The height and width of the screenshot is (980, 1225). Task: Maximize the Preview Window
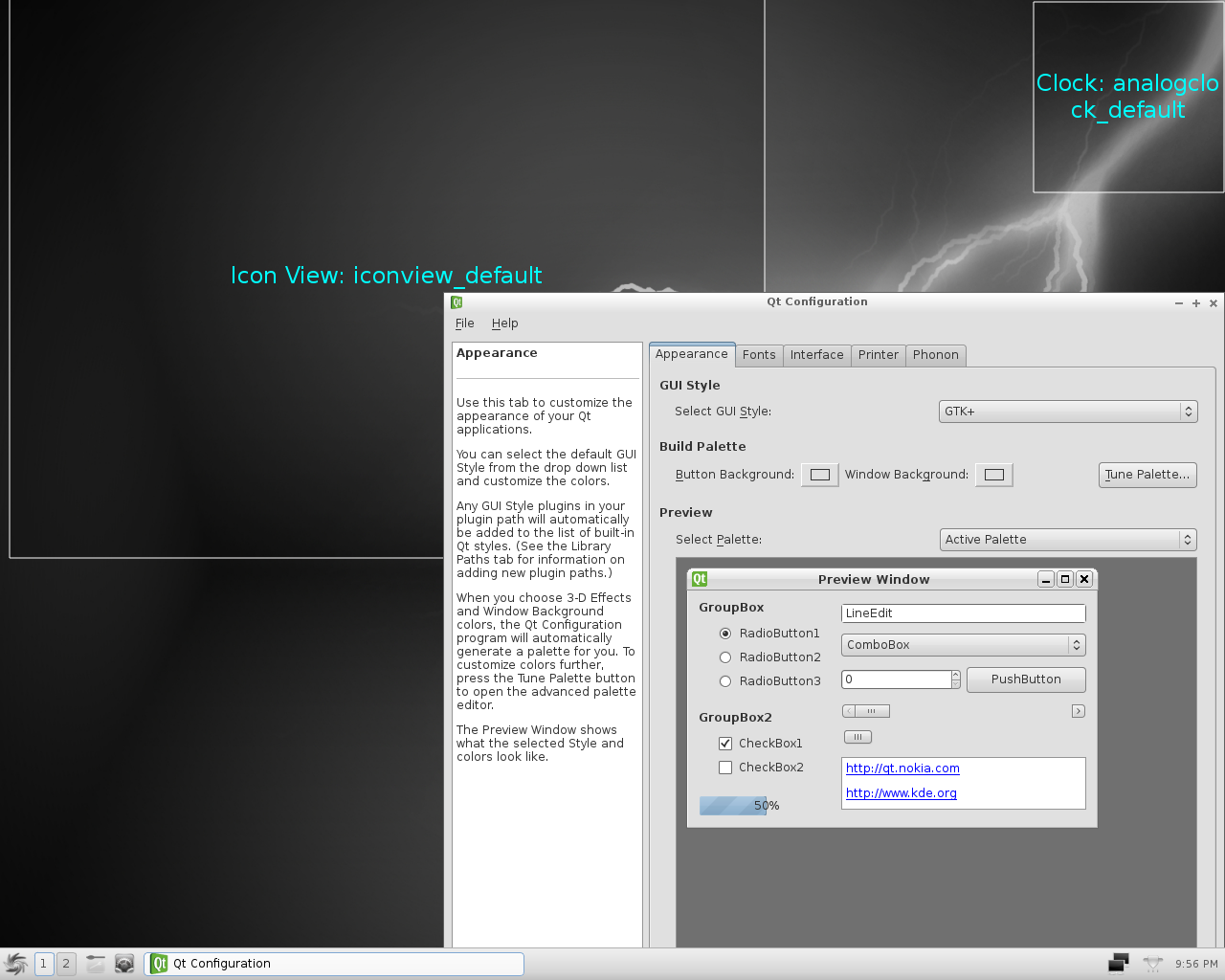click(x=1065, y=579)
